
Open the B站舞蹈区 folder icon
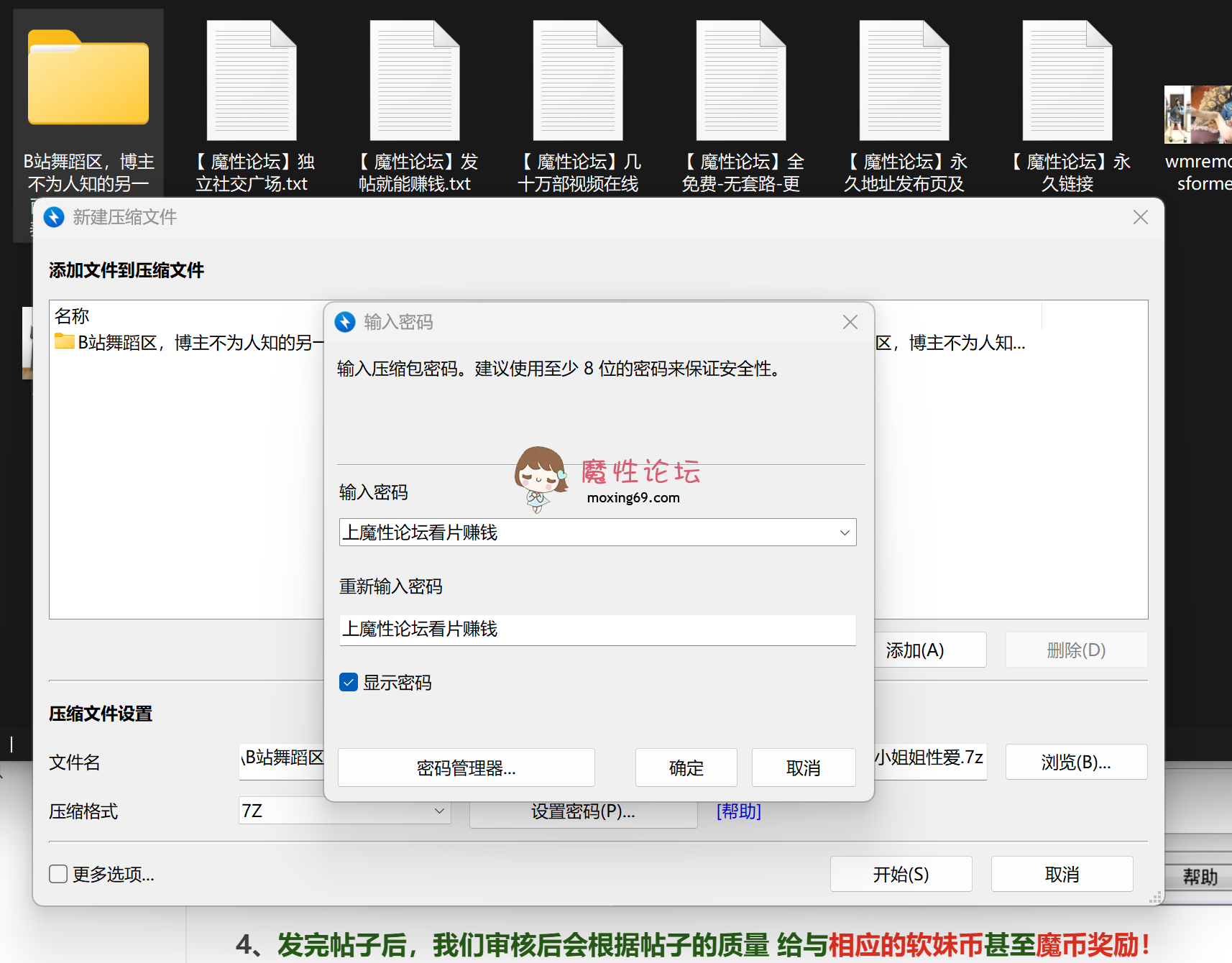[88, 78]
